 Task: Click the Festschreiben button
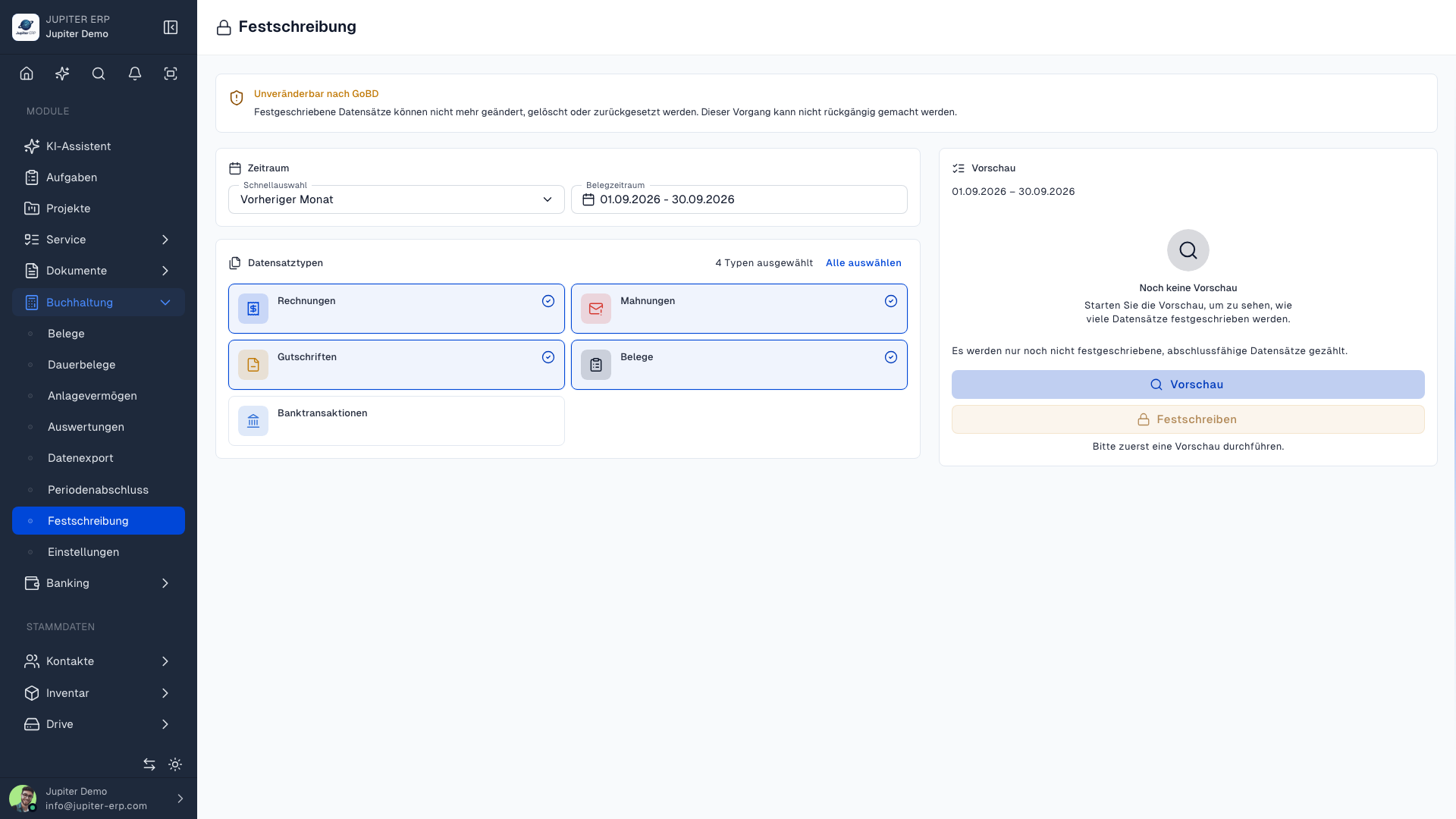pos(1188,419)
